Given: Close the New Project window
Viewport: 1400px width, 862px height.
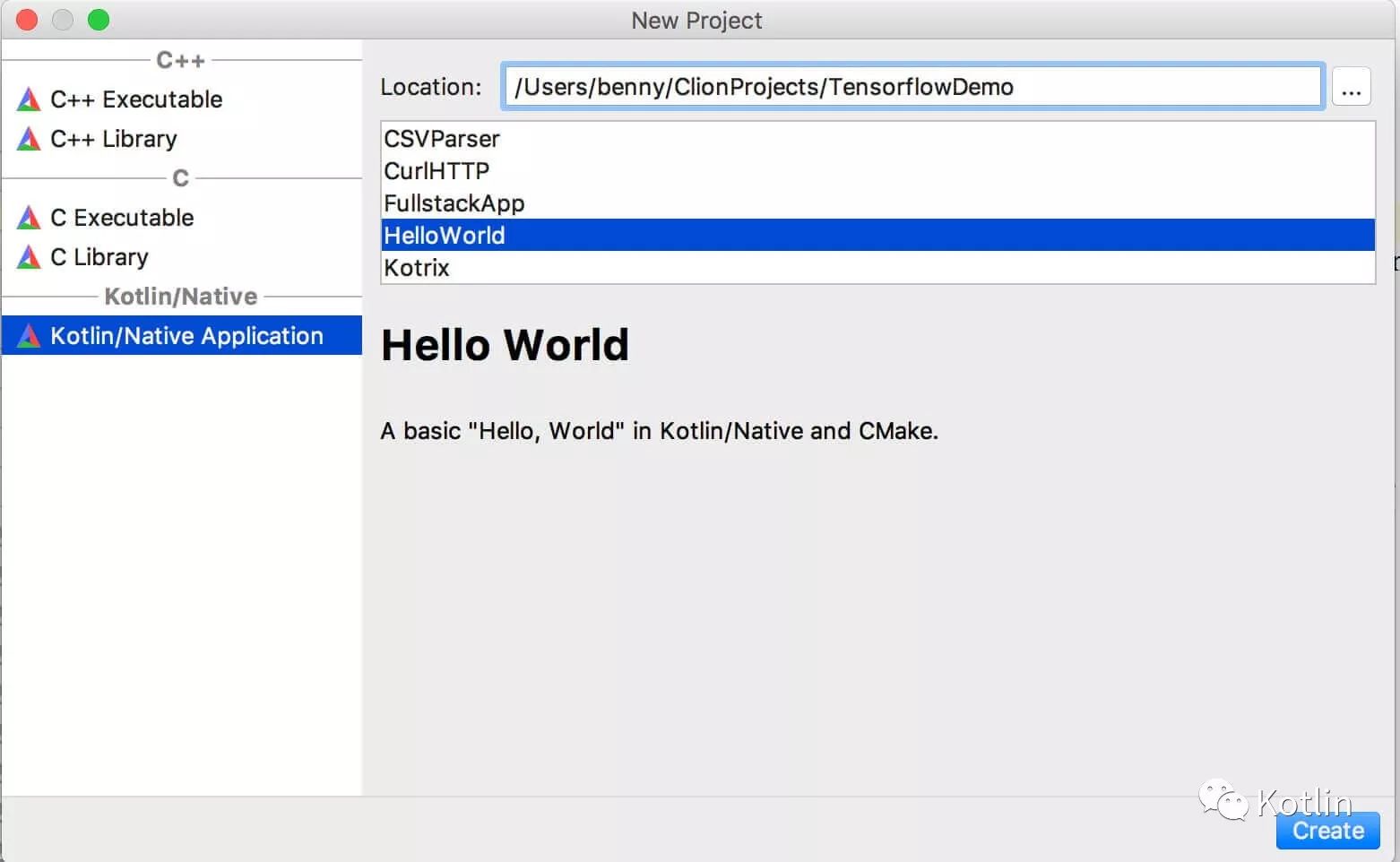Looking at the screenshot, I should click(x=27, y=20).
